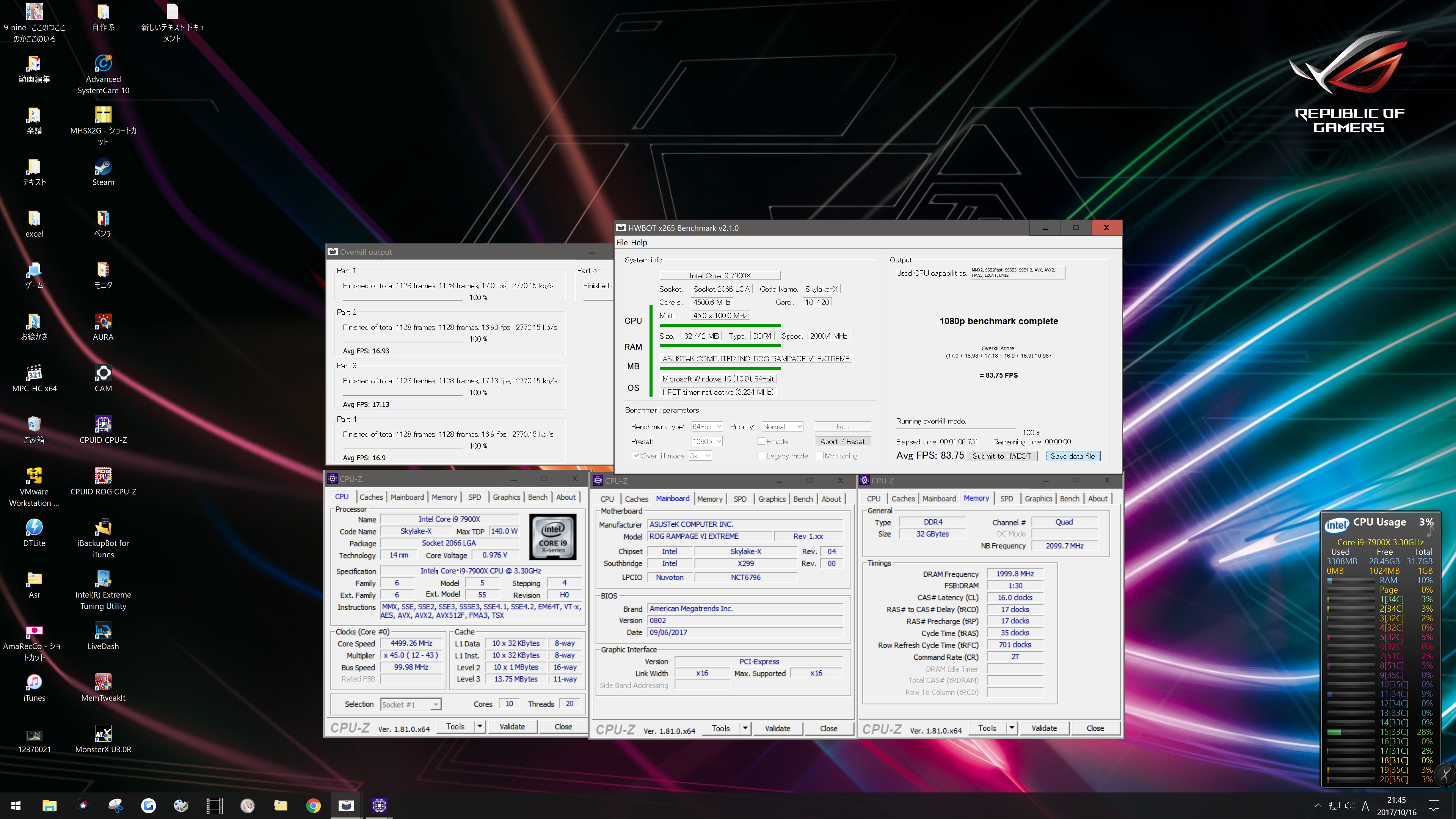Open the volume speaker tray icon

click(1349, 805)
